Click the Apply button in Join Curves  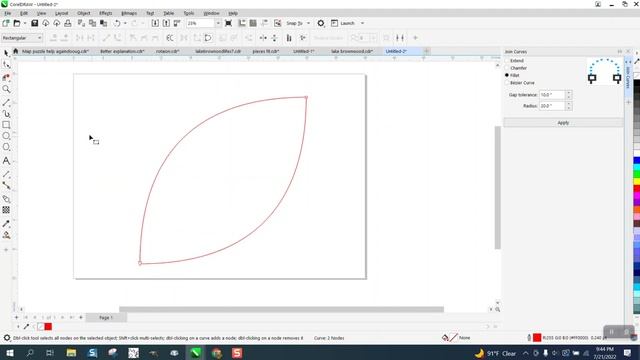click(563, 123)
